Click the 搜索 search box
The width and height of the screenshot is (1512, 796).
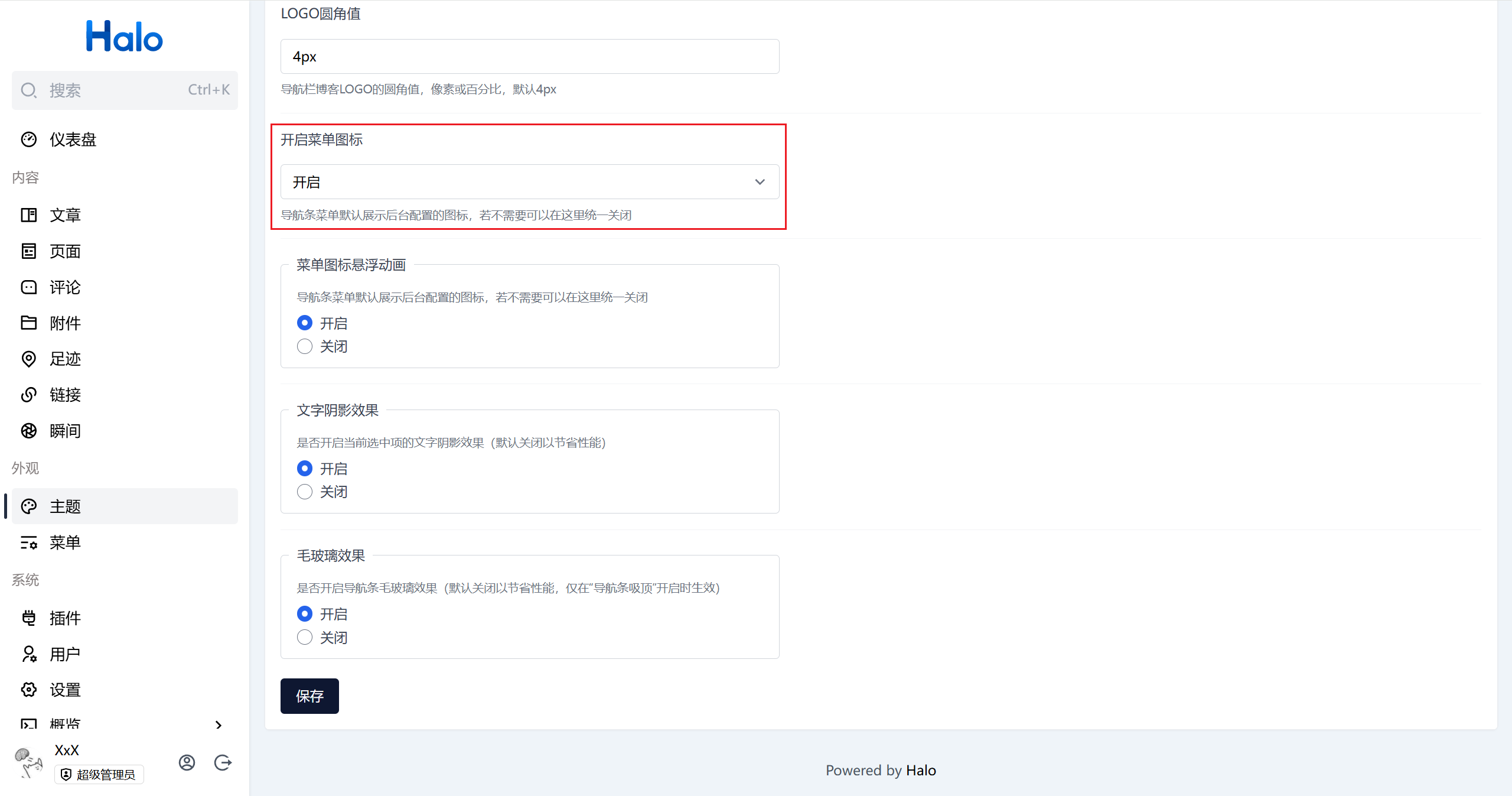pyautogui.click(x=125, y=90)
